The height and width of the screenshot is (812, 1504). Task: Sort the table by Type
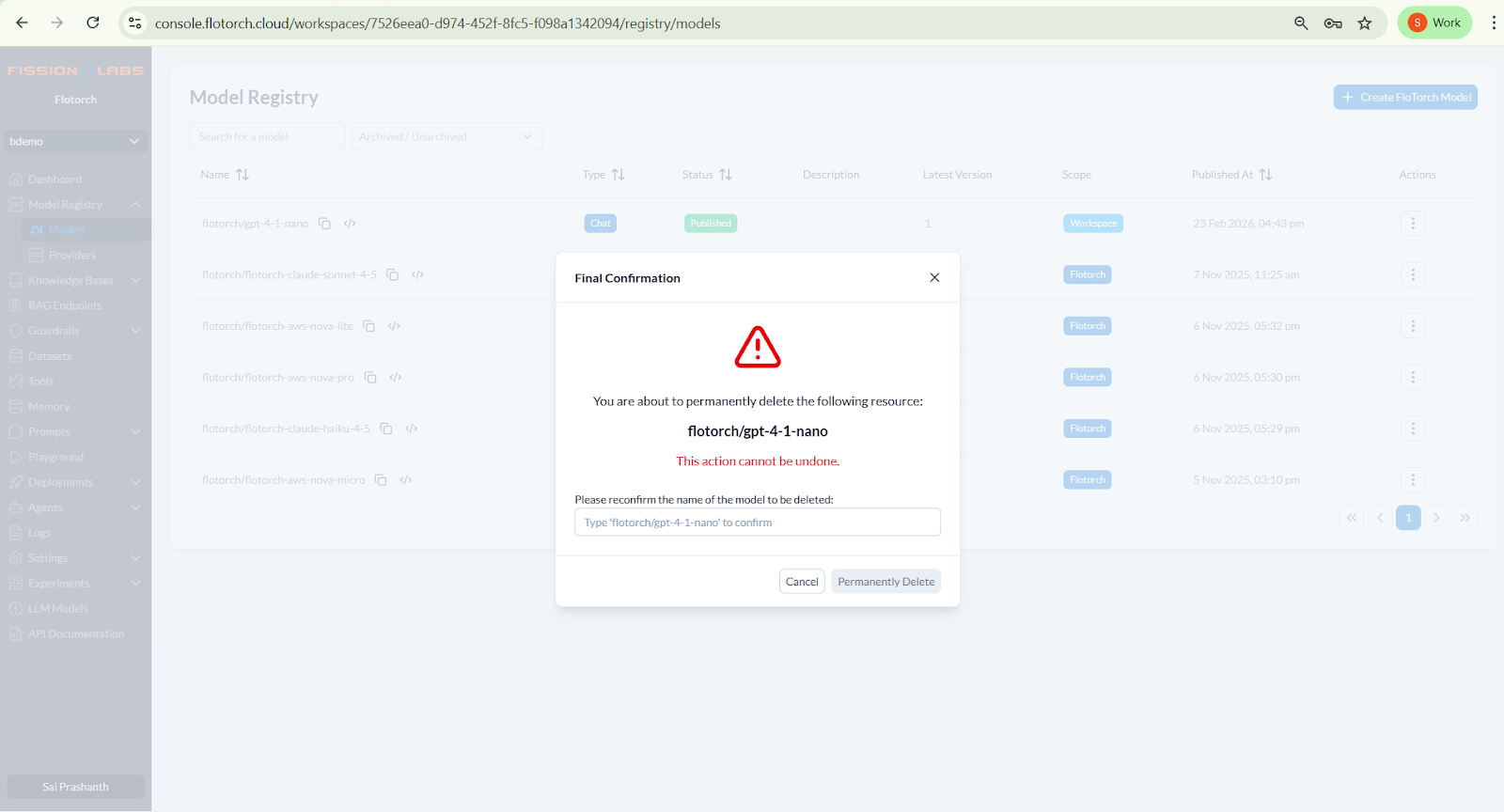618,175
